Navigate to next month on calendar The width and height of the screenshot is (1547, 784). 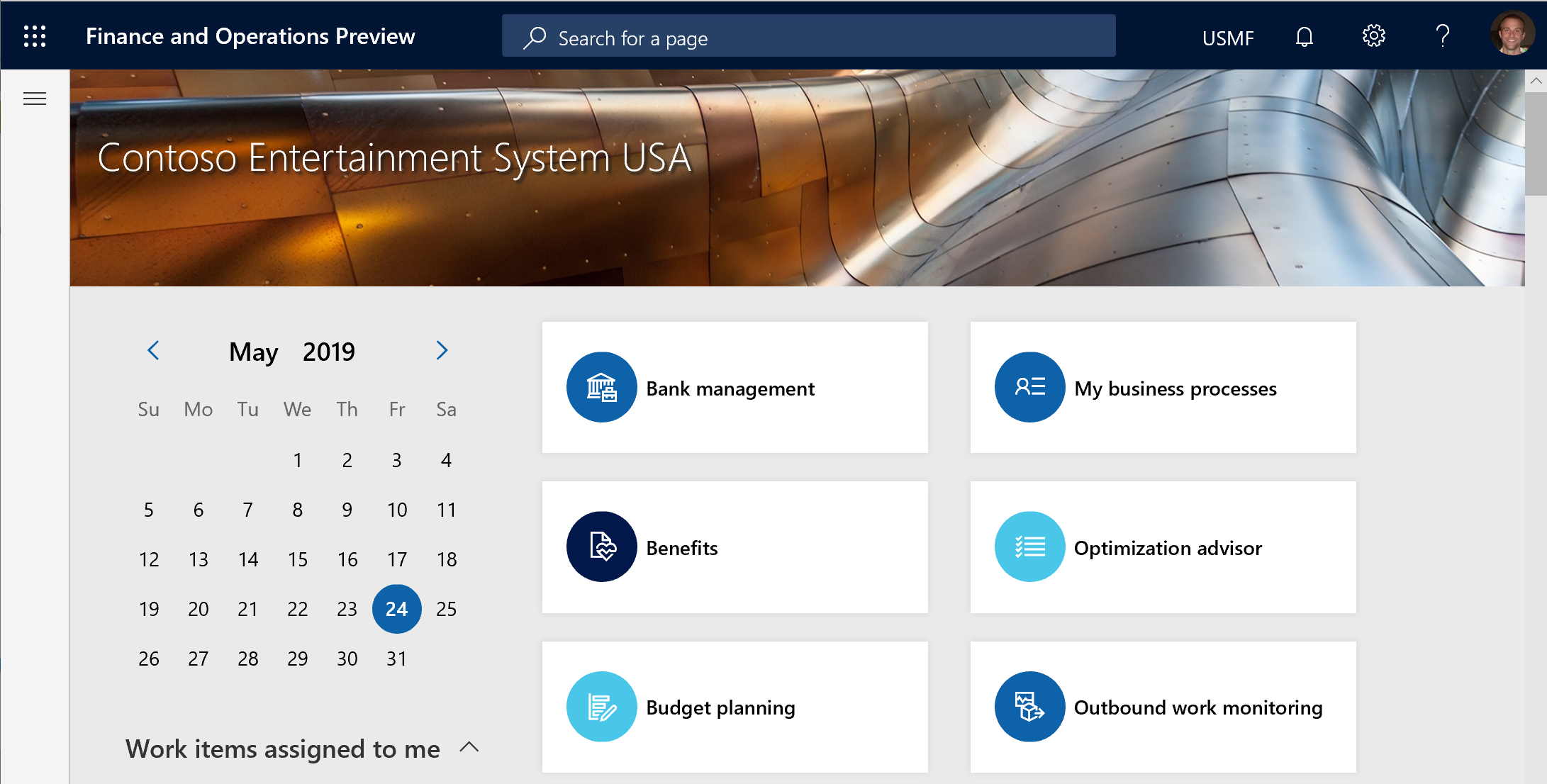(x=441, y=351)
